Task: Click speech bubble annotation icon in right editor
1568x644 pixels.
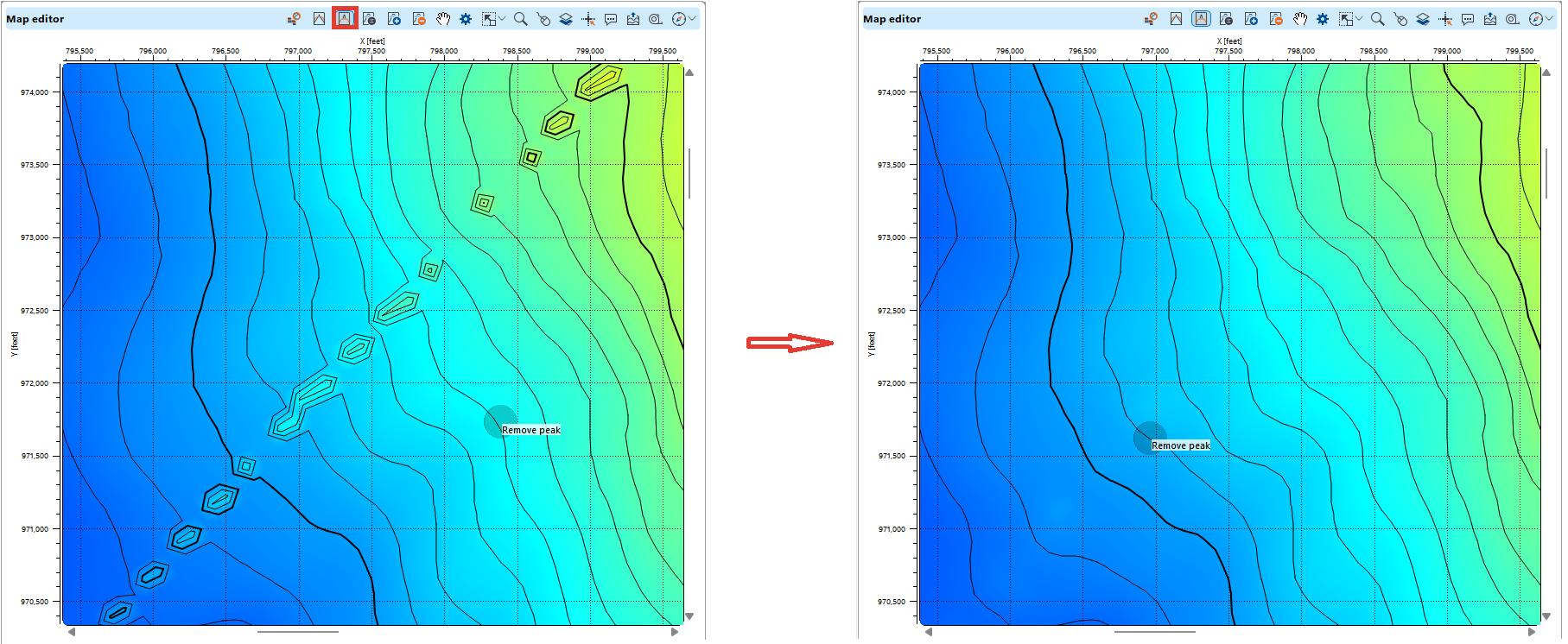Action: (x=1468, y=19)
